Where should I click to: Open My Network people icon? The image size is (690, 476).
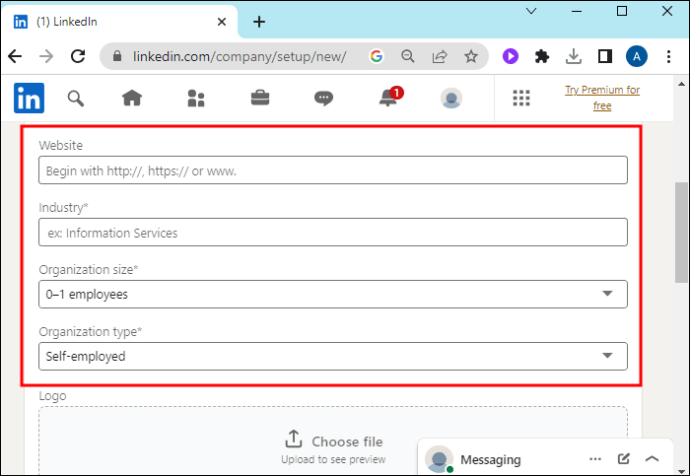pos(196,98)
